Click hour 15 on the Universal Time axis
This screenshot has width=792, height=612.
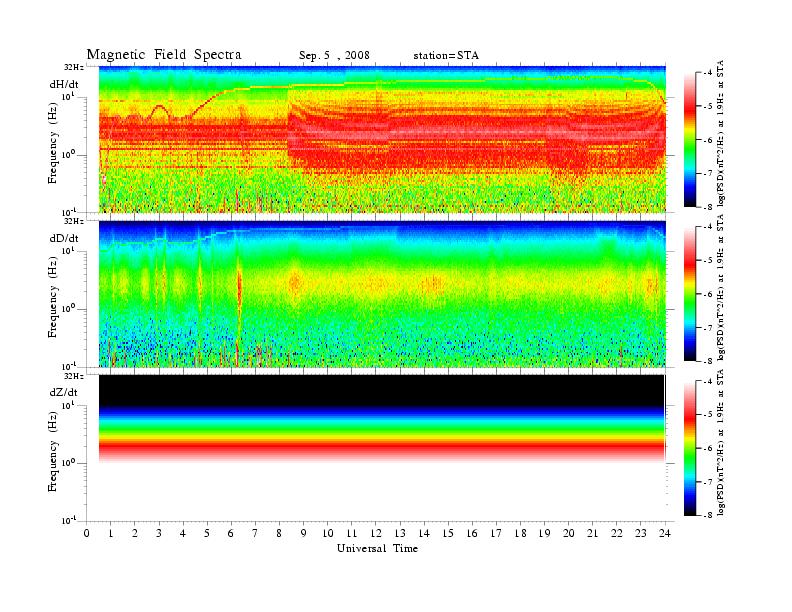[449, 533]
